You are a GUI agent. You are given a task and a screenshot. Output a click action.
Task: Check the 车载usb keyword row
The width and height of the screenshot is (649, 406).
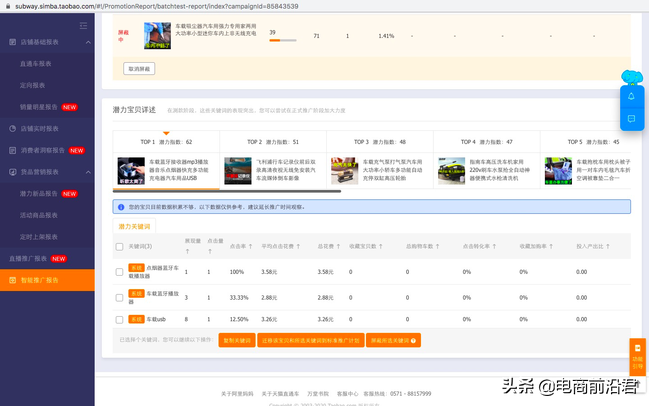point(119,320)
